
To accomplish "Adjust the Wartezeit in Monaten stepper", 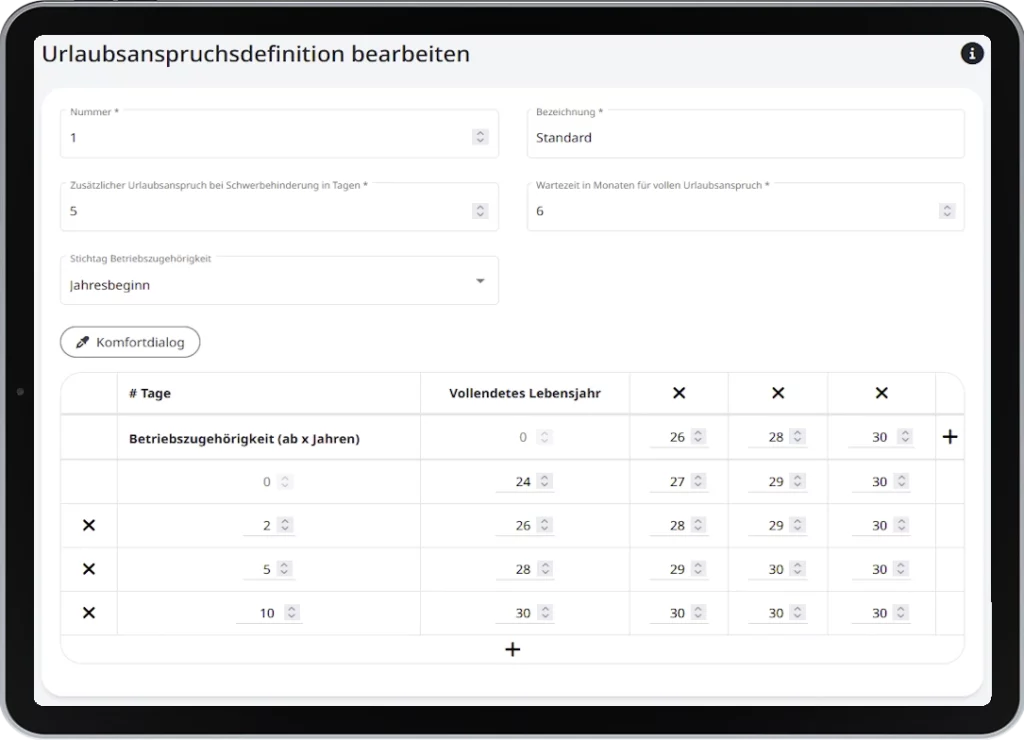I will click(946, 211).
